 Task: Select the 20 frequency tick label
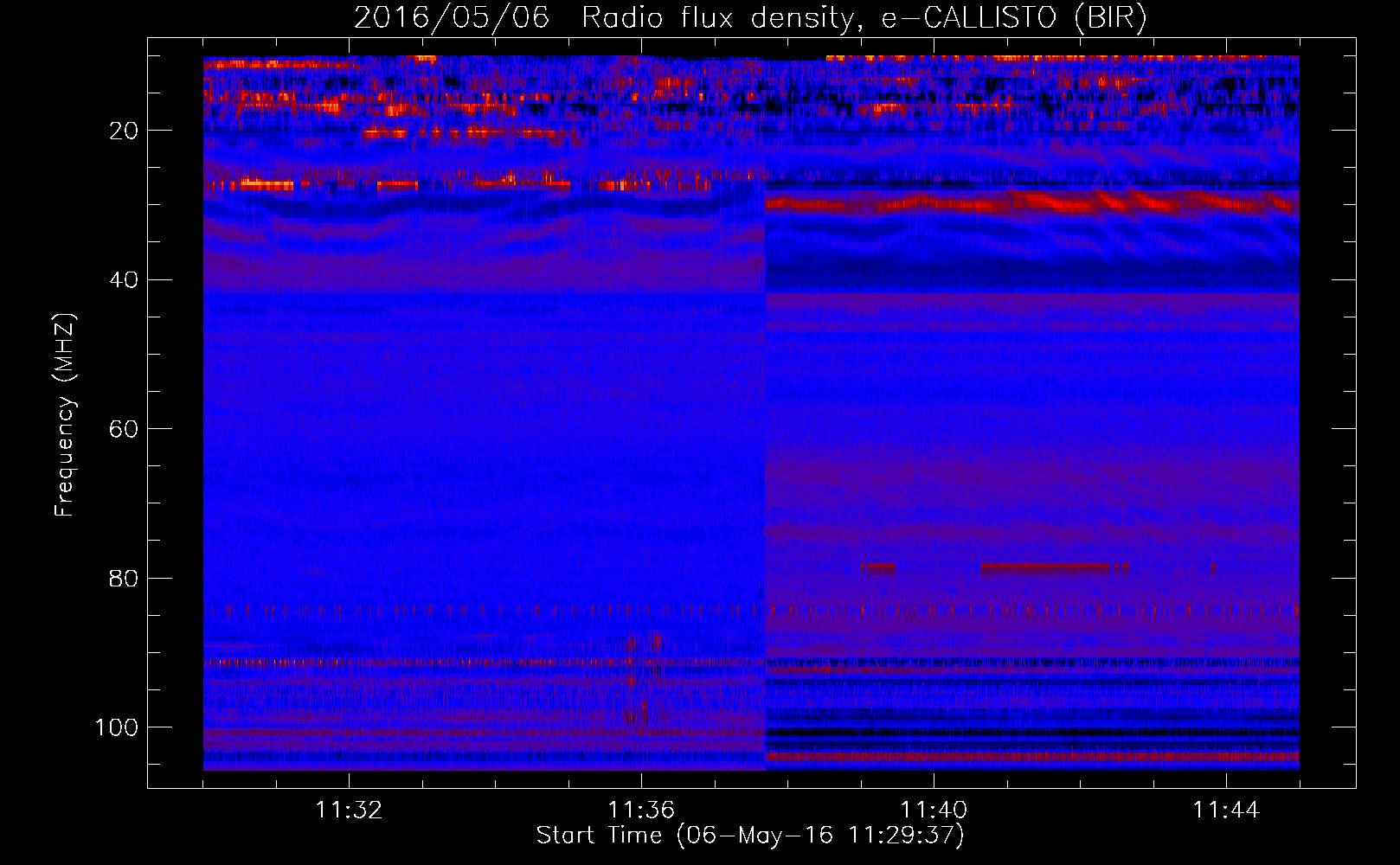[x=124, y=131]
